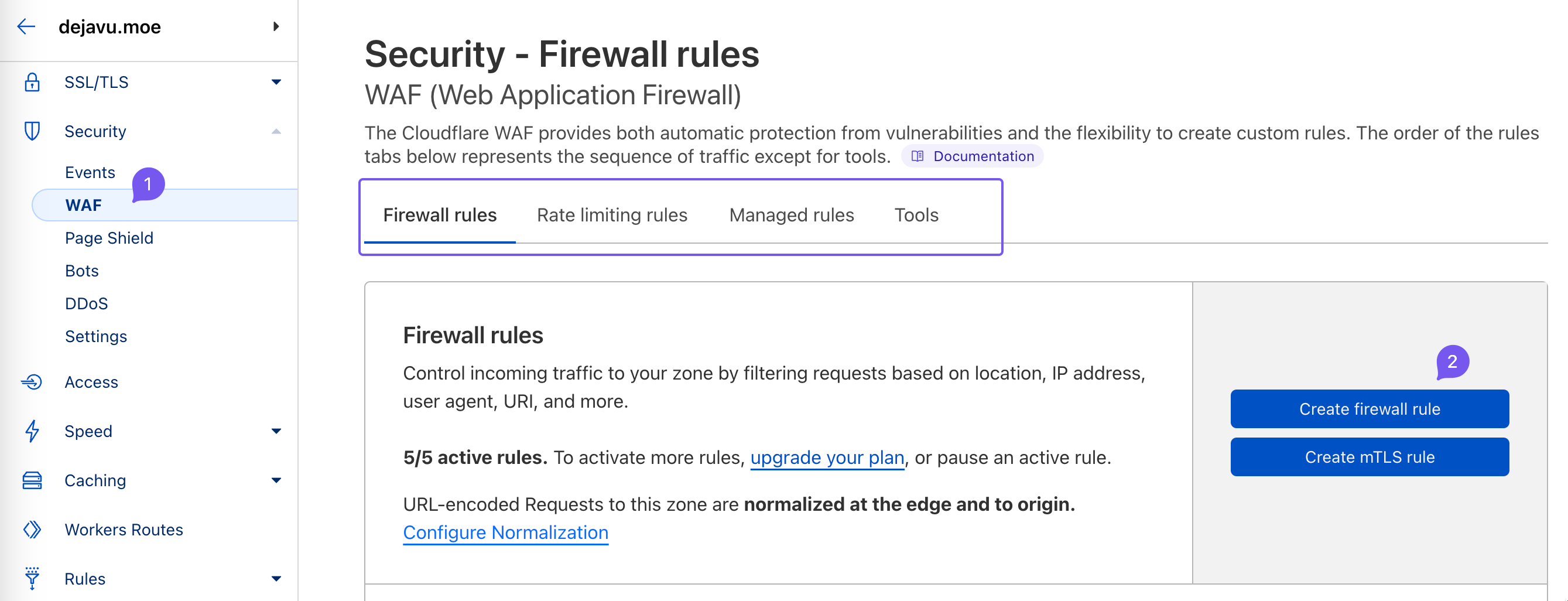The width and height of the screenshot is (1568, 601).
Task: Switch to the Rate limiting rules tab
Action: pyautogui.click(x=612, y=215)
